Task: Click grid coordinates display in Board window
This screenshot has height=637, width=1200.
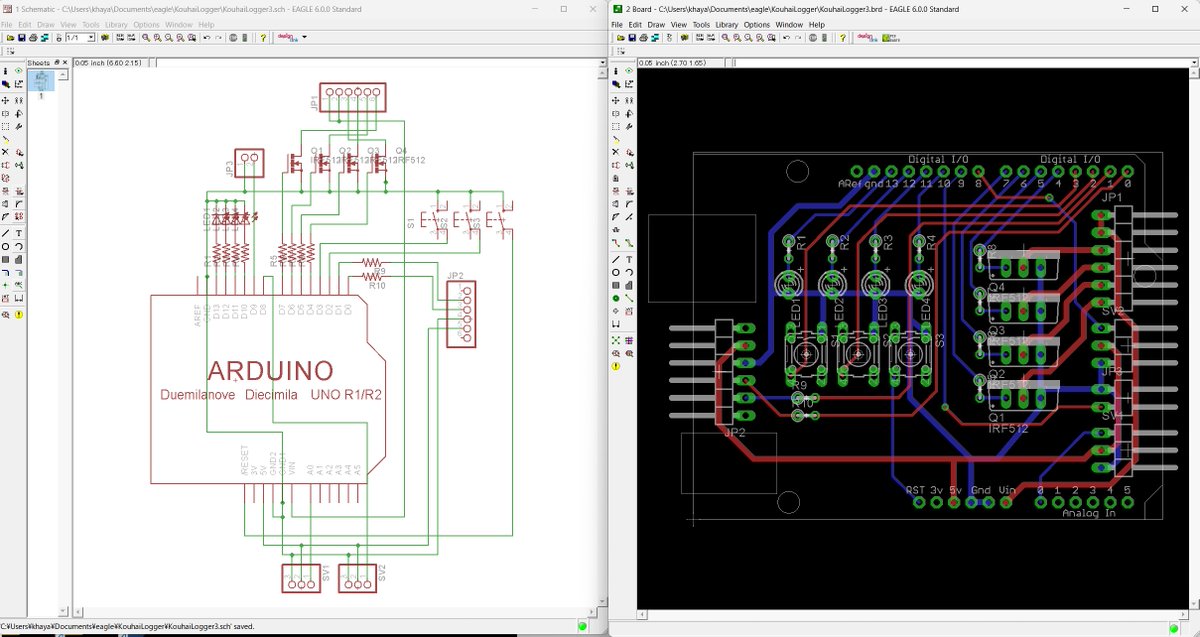Action: tap(681, 63)
